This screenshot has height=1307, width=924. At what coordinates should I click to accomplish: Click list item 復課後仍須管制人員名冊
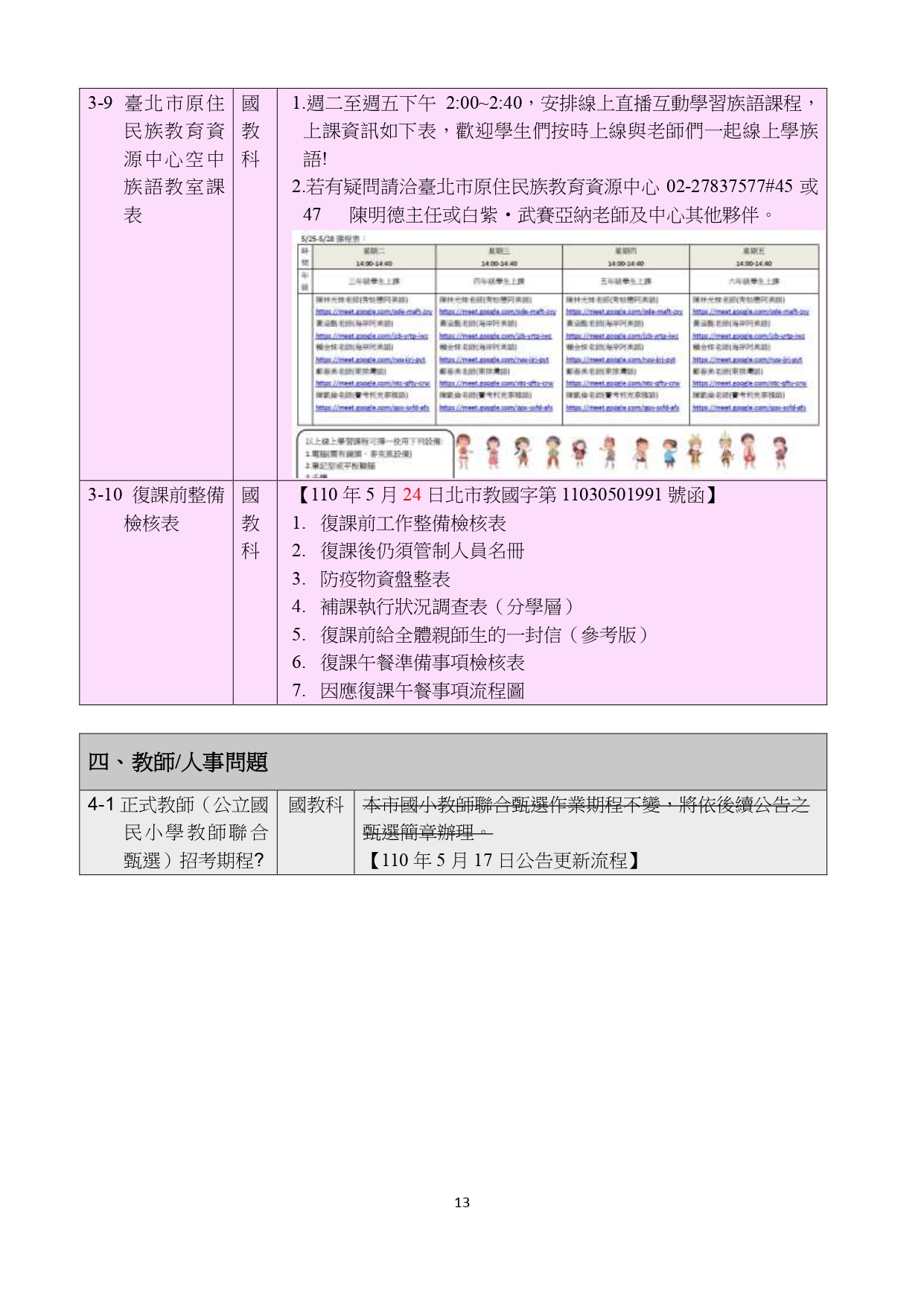422,551
